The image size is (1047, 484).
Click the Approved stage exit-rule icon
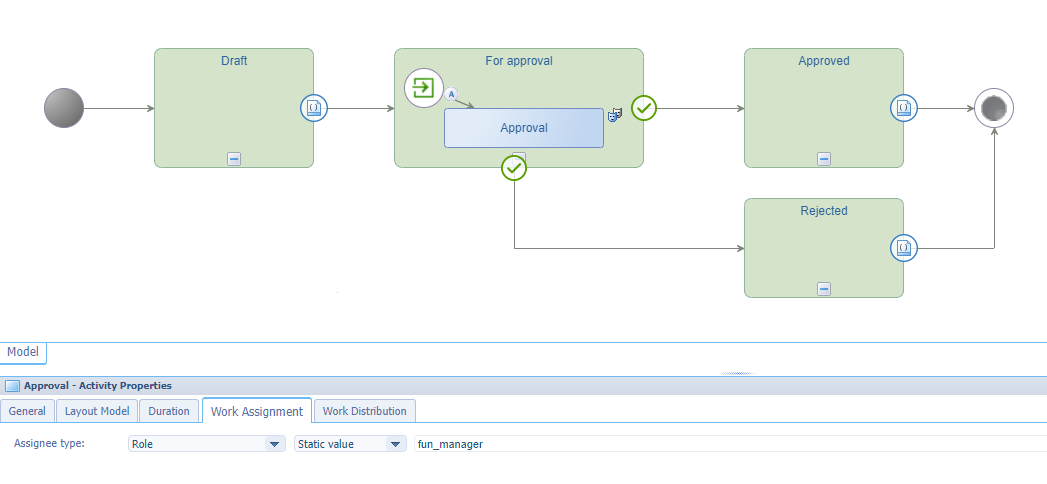pos(904,108)
